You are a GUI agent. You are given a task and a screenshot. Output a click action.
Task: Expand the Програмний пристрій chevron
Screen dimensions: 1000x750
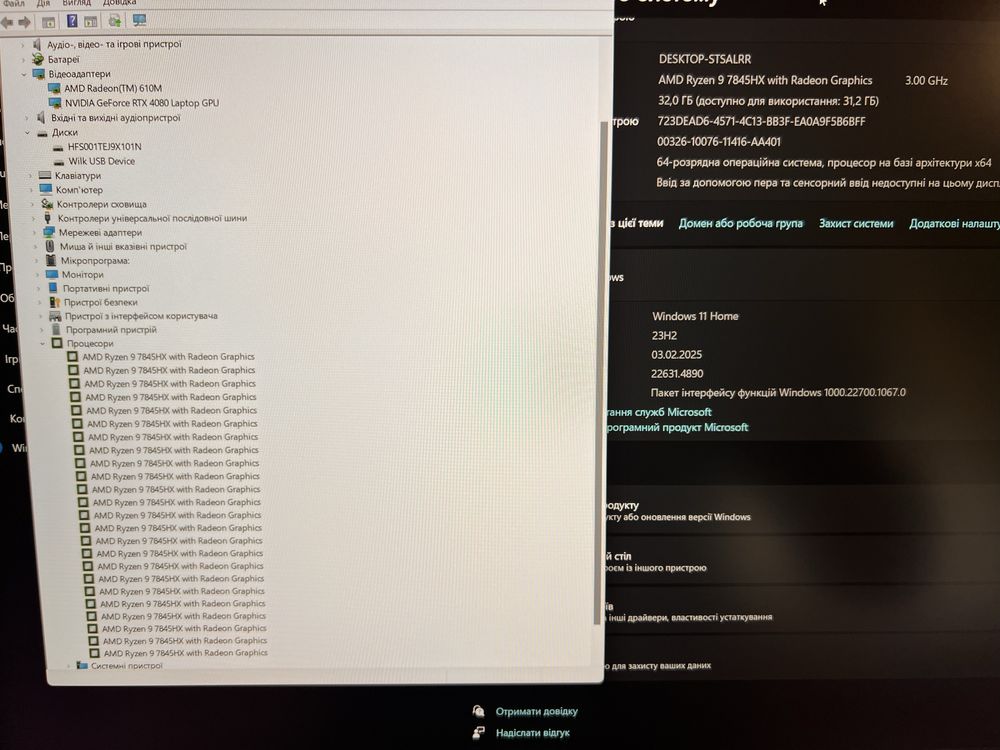(41, 330)
